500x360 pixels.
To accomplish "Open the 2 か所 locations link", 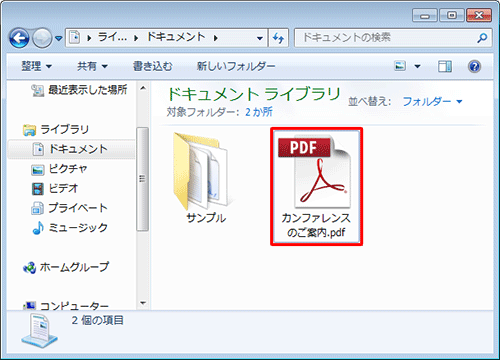I will click(259, 112).
